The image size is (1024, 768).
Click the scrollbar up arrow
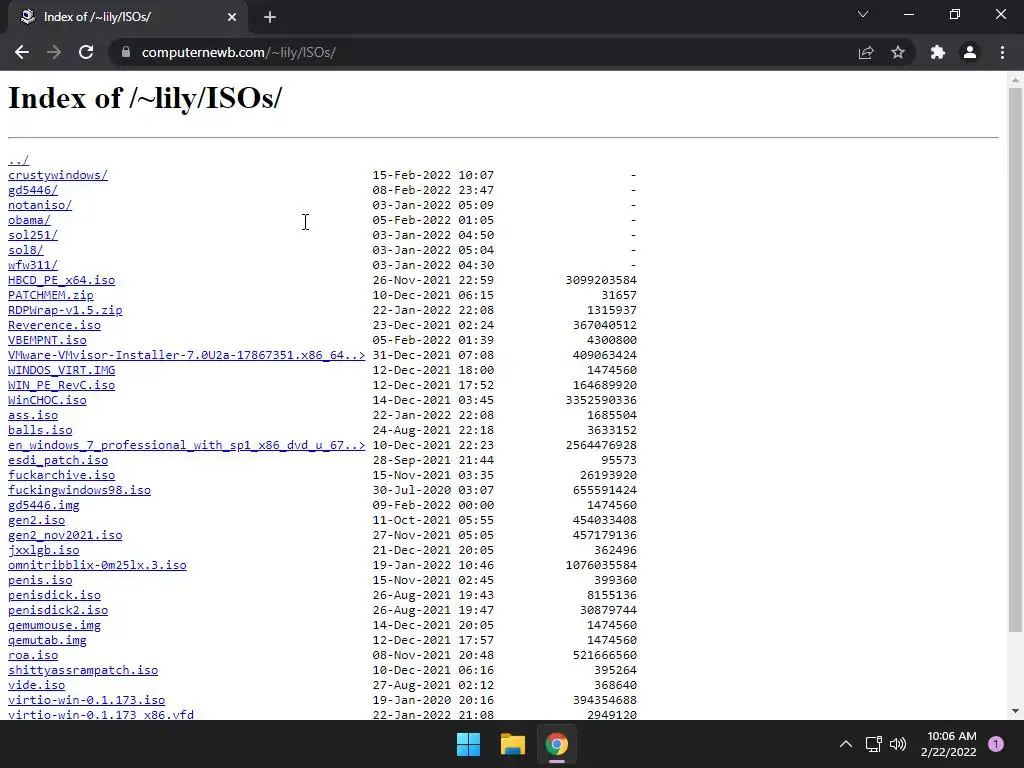1015,80
